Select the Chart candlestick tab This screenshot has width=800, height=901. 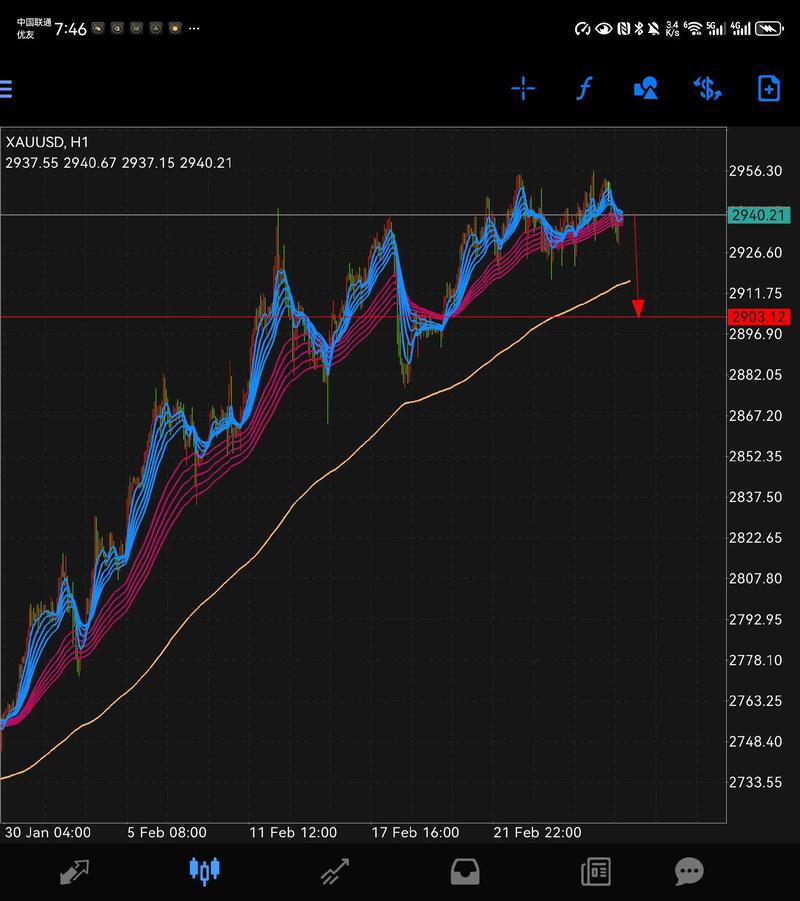coord(204,871)
